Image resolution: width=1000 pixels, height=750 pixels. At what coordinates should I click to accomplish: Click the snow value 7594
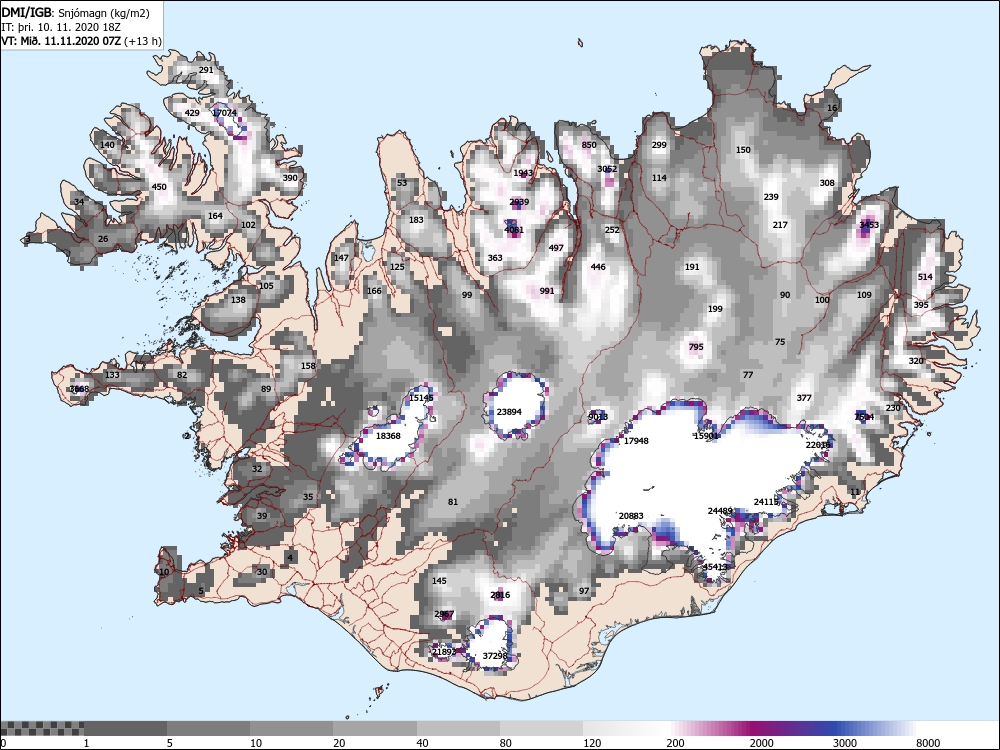pos(864,417)
